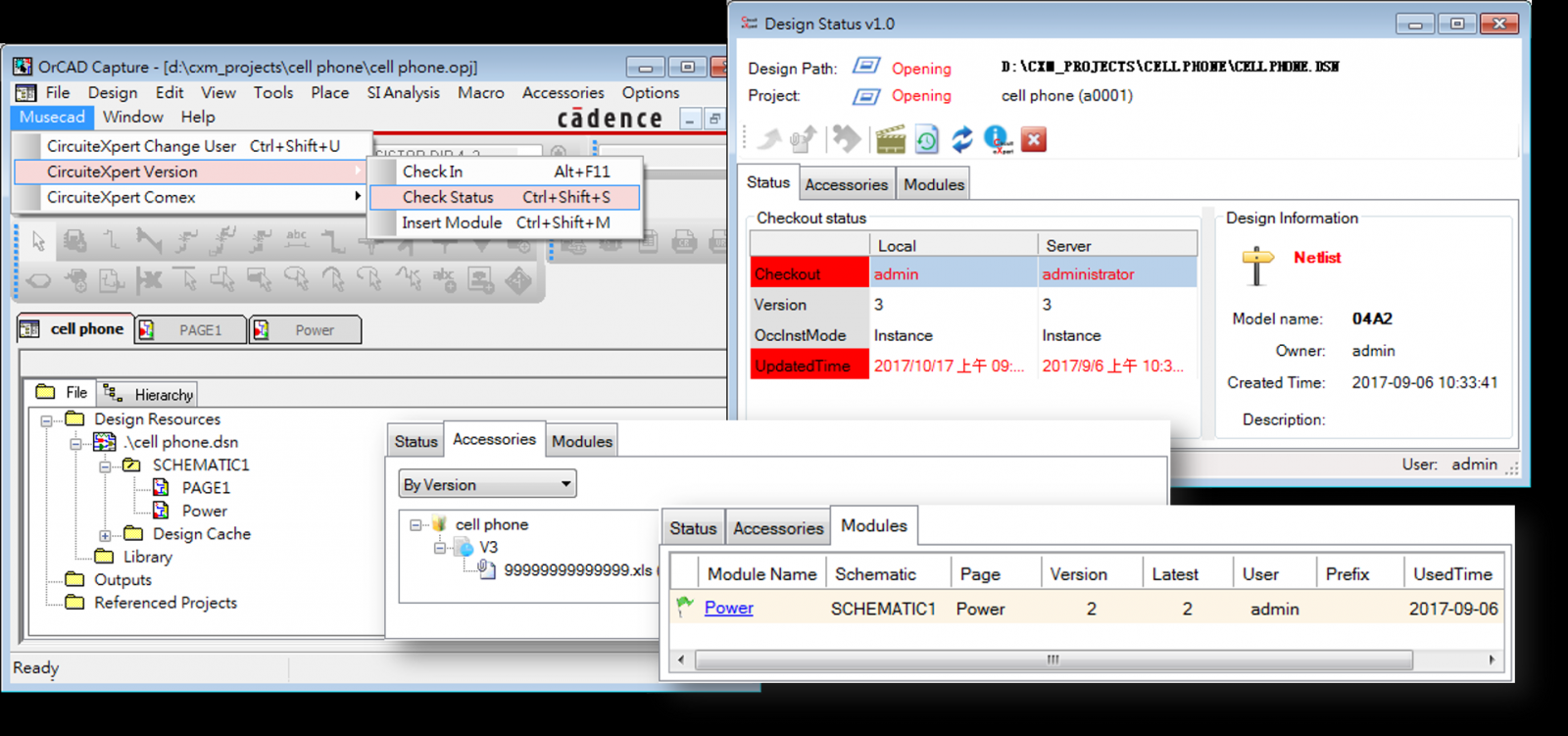The height and width of the screenshot is (736, 1568).
Task: Click the modules table scrollbar left arrow
Action: click(x=682, y=660)
